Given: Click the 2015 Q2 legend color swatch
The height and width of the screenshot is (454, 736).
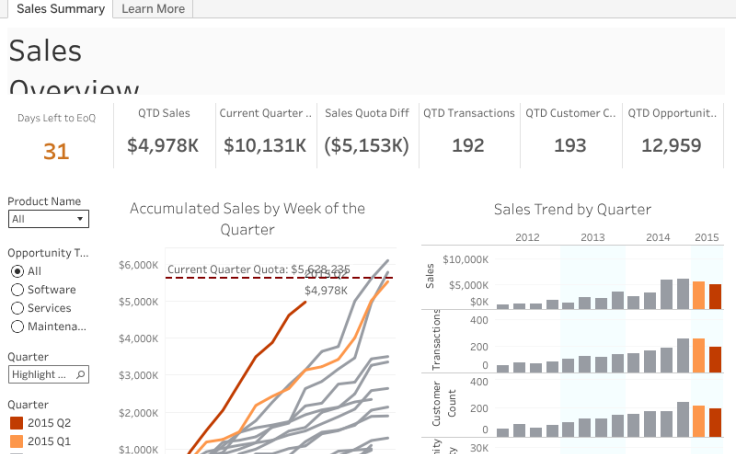Looking at the screenshot, I should [16, 423].
